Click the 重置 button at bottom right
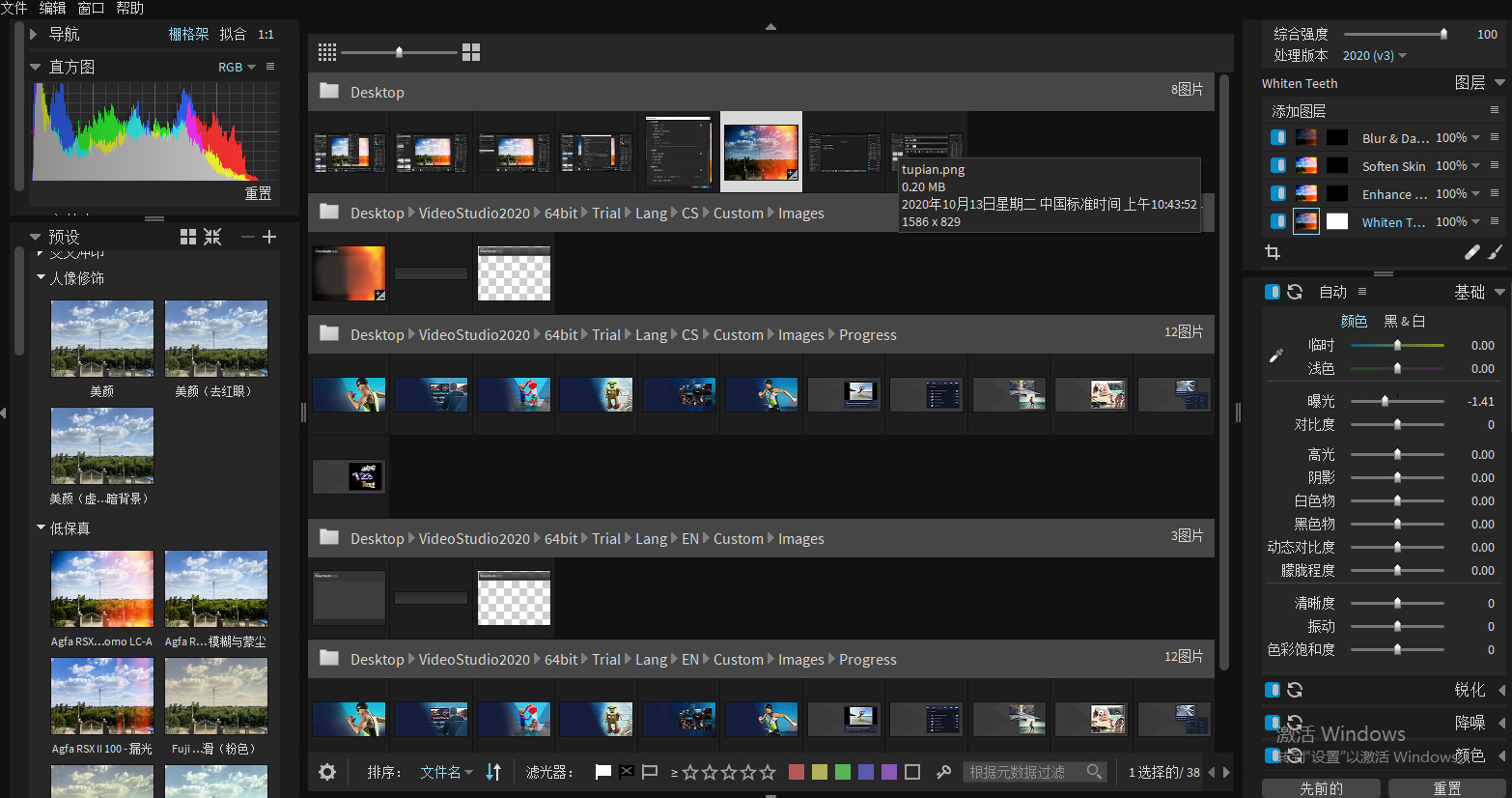This screenshot has width=1512, height=798. tap(1446, 788)
